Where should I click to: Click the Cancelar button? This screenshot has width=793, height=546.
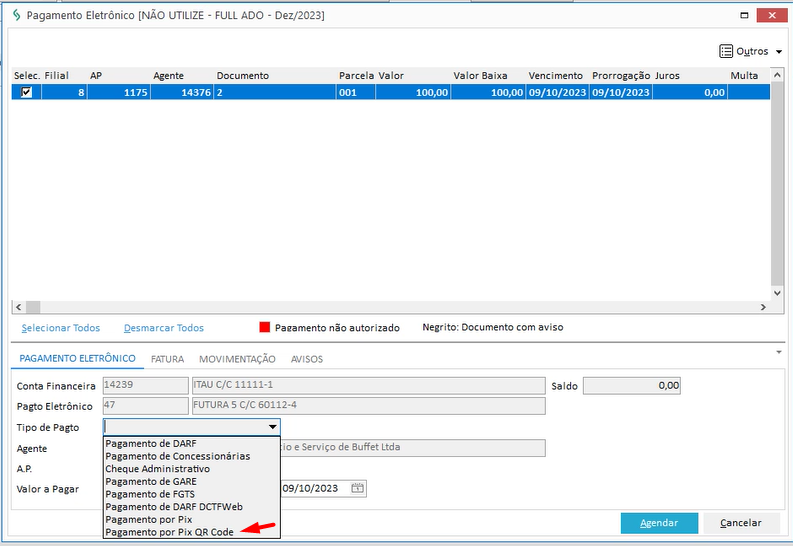(741, 523)
